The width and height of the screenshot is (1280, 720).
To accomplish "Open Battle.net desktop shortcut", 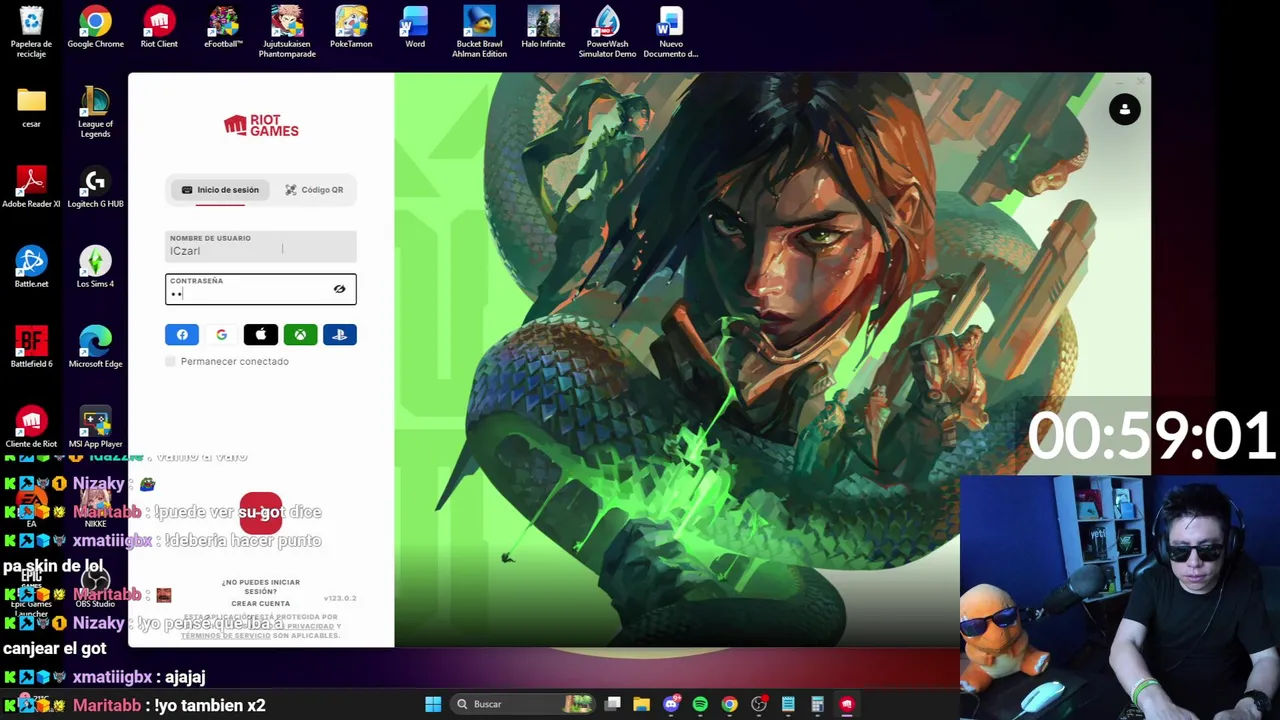I will click(x=31, y=267).
